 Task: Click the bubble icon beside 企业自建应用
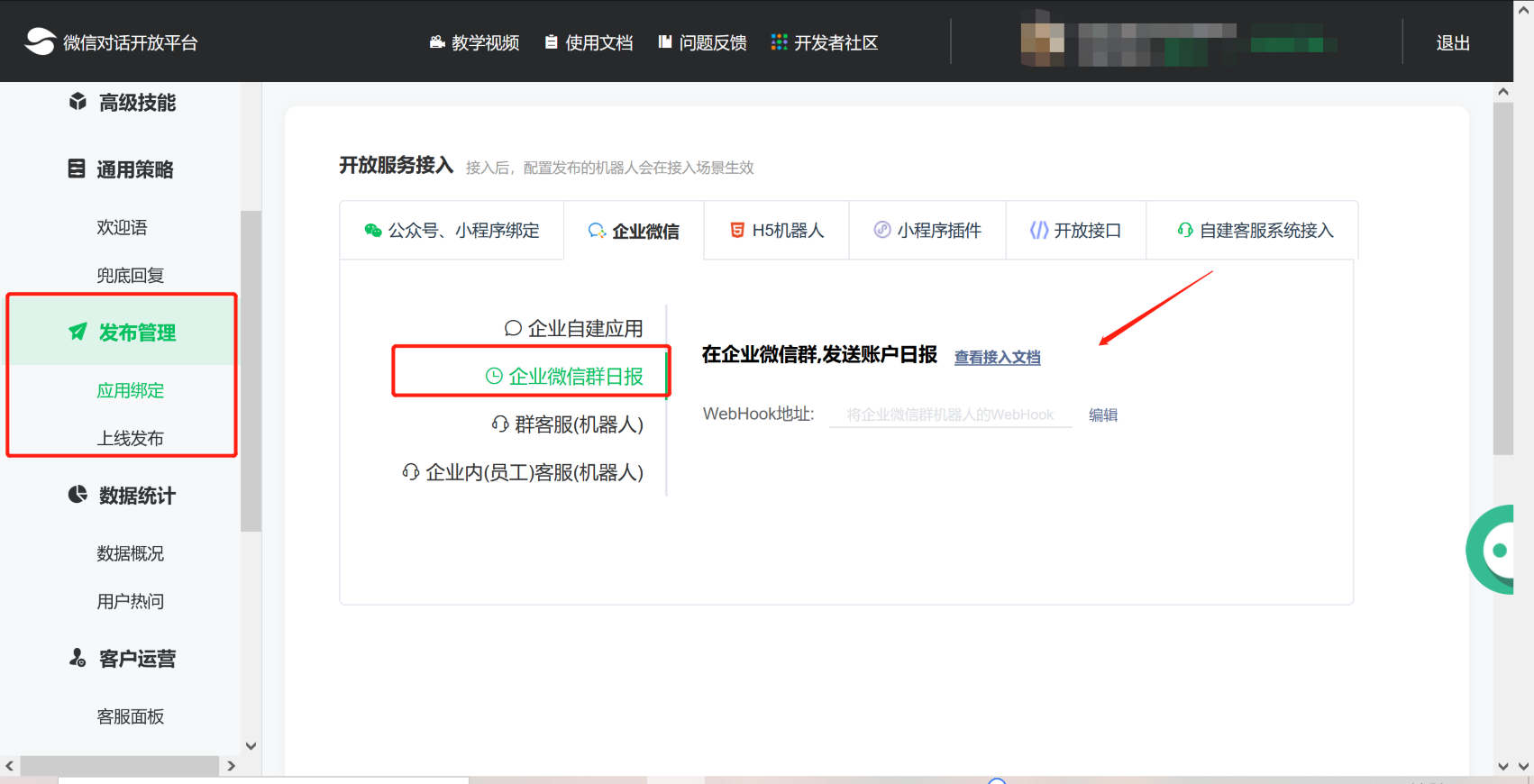513,328
